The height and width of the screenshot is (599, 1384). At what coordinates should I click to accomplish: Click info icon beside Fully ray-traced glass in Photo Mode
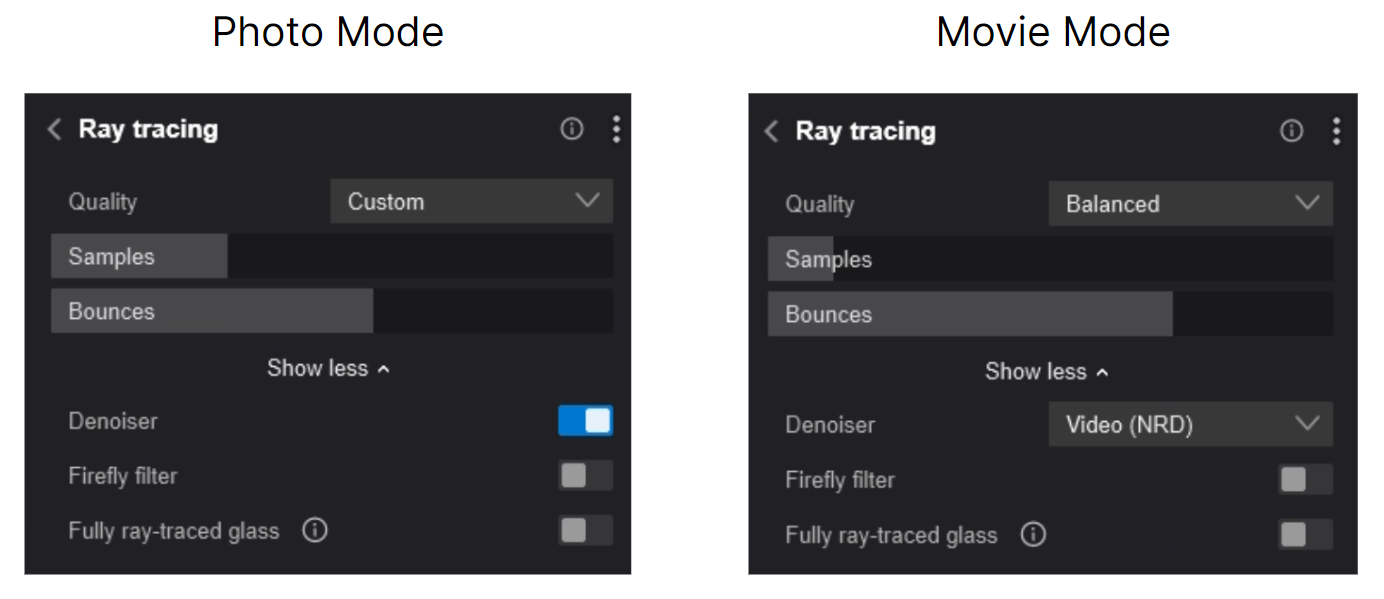click(x=315, y=531)
